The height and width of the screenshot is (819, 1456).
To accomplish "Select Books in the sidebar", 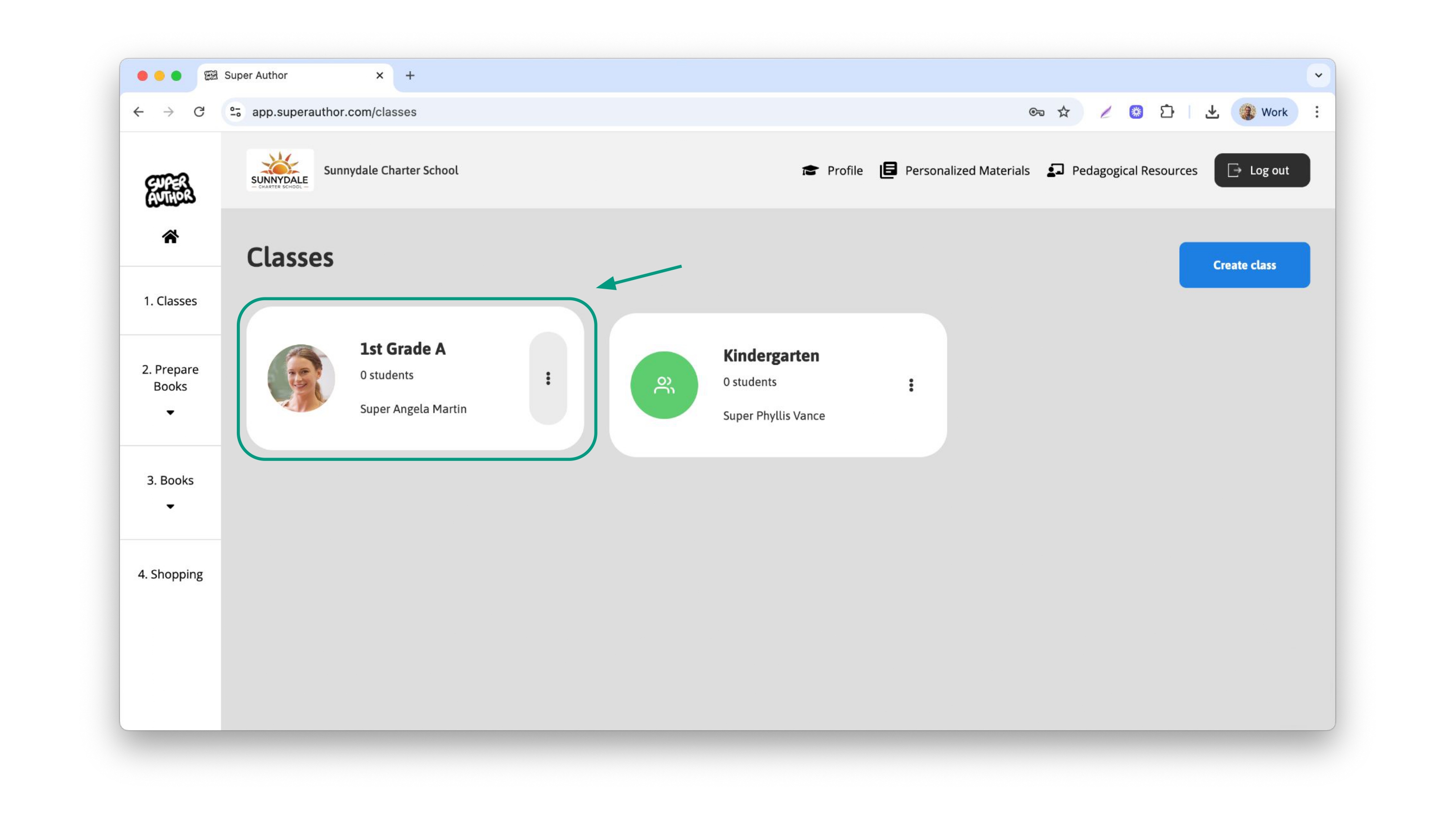I will (170, 480).
